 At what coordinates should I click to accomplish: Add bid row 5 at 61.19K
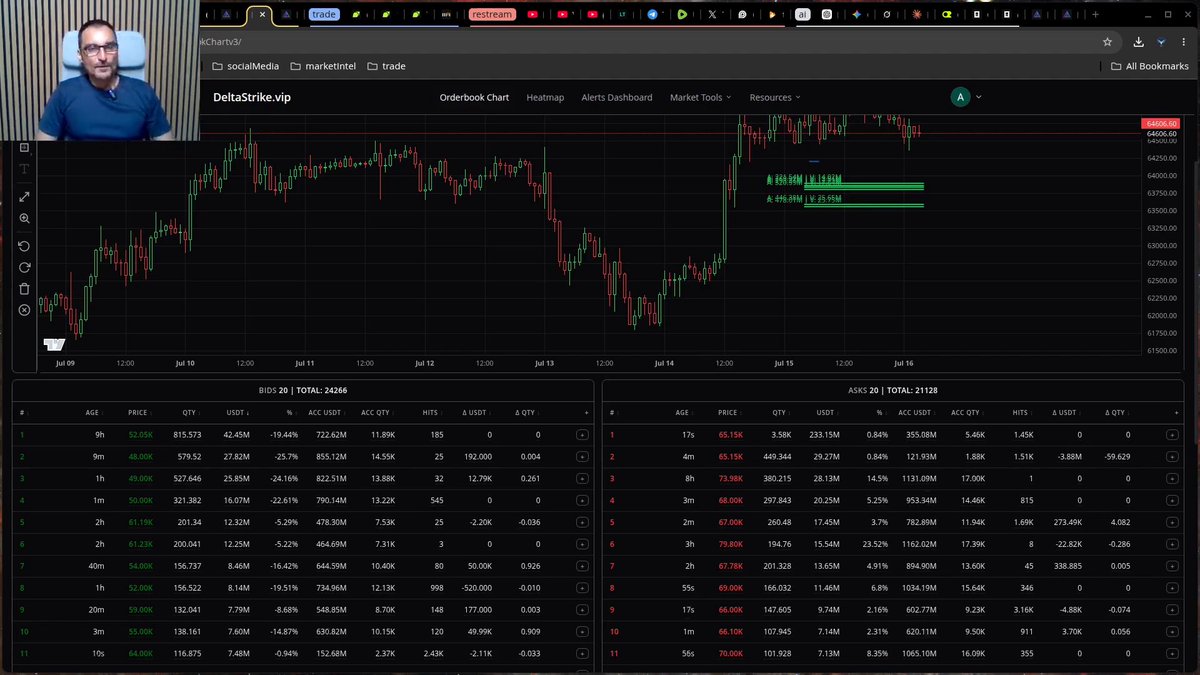[582, 523]
